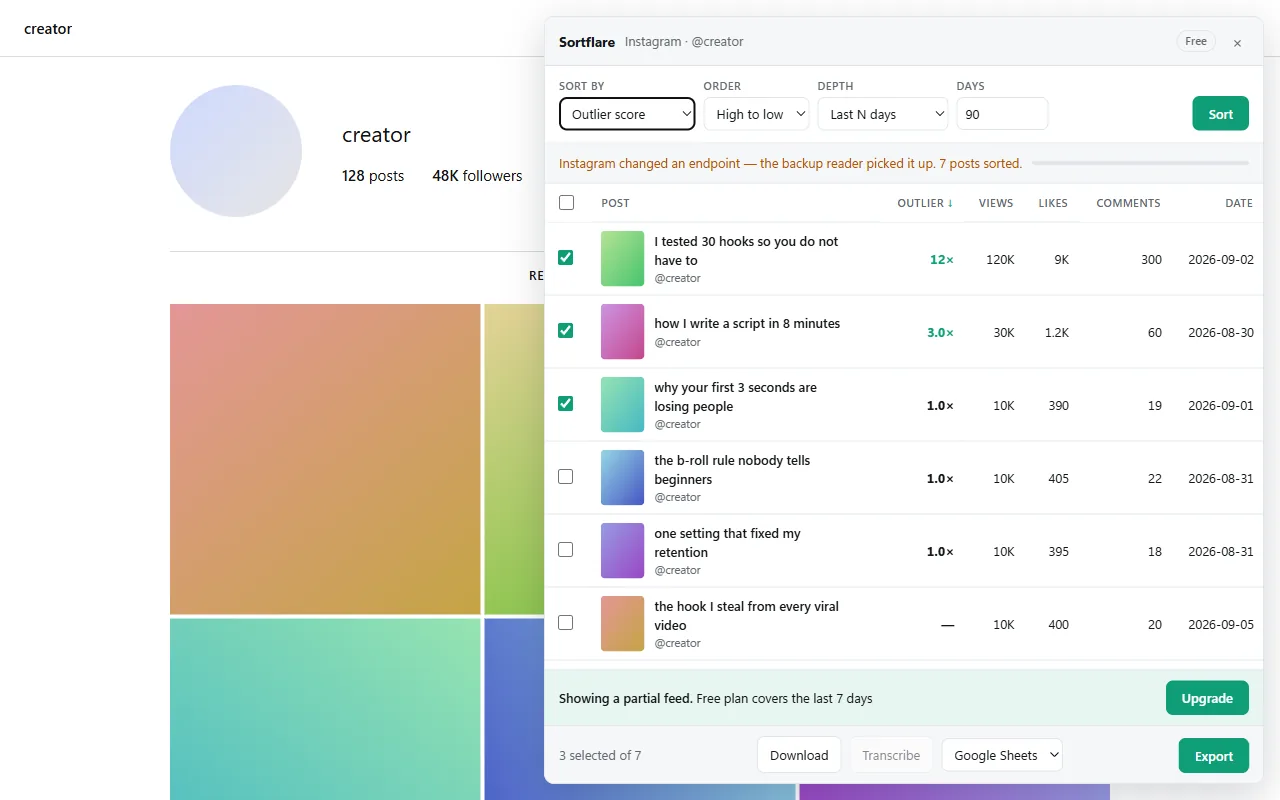
Task: Close the Sortflare panel
Action: point(1237,43)
